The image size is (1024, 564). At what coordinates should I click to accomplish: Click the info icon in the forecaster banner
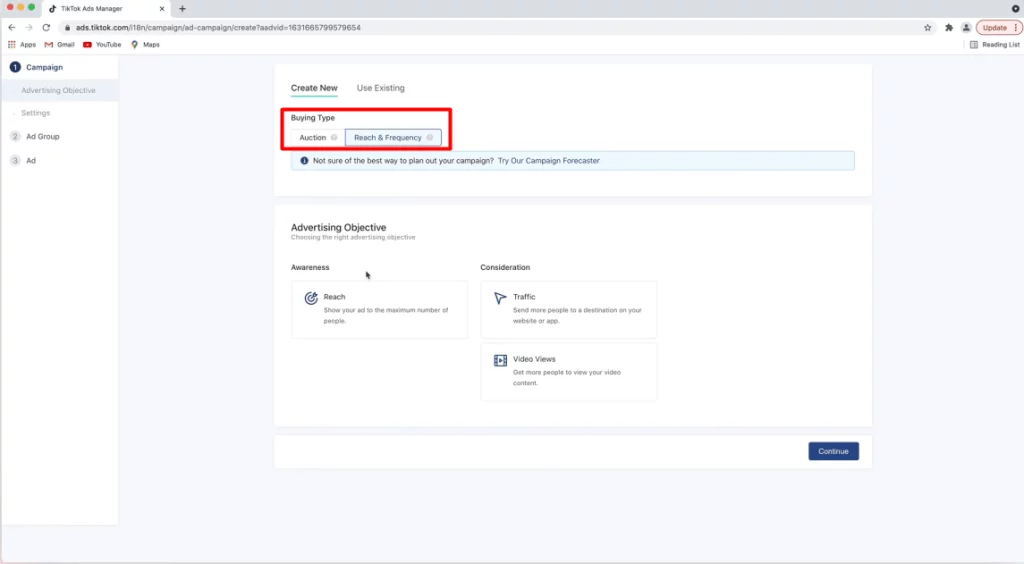pyautogui.click(x=304, y=161)
